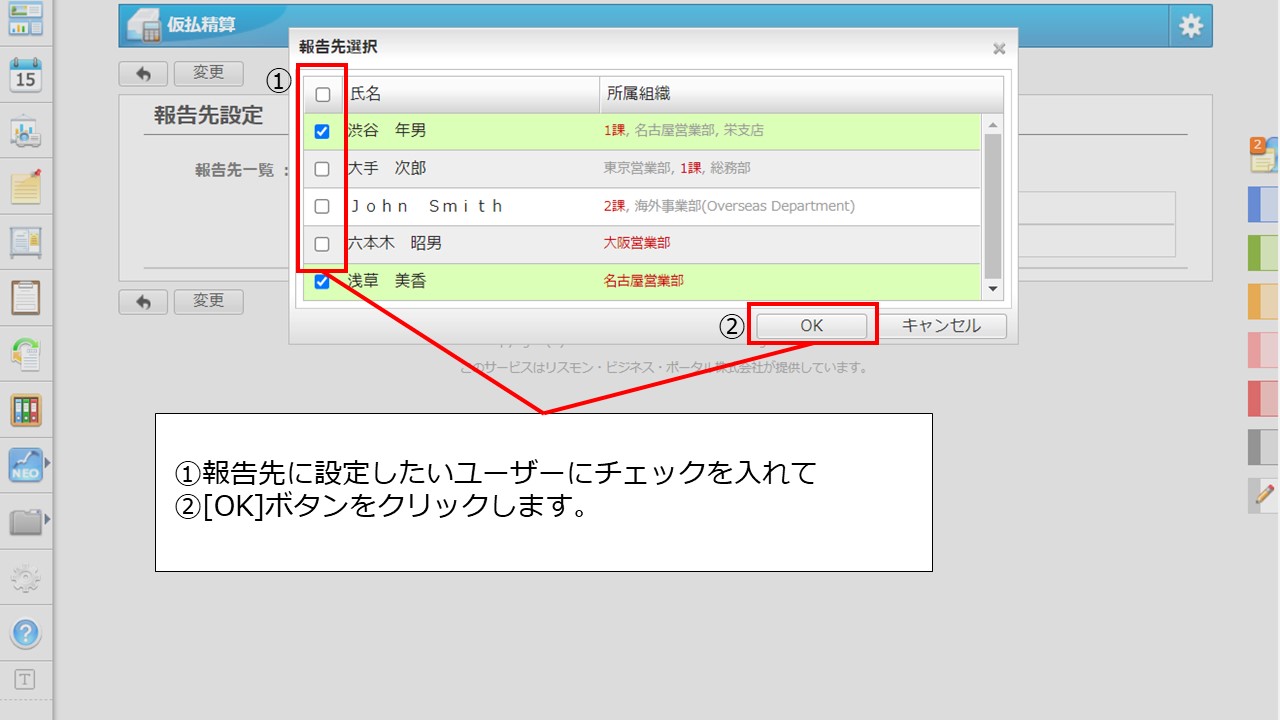Expand the folder icon submenu arrow
Image resolution: width=1280 pixels, height=720 pixels.
tap(47, 519)
